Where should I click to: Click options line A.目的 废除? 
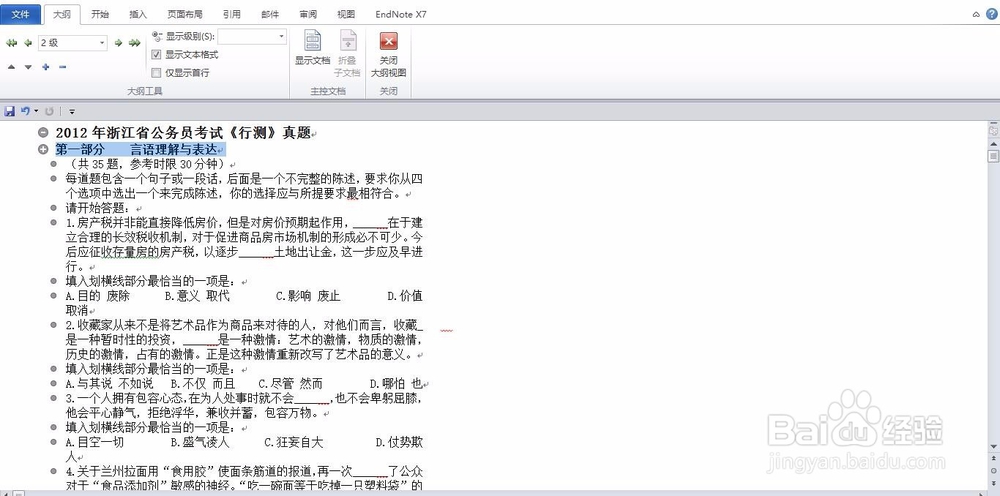pyautogui.click(x=244, y=303)
